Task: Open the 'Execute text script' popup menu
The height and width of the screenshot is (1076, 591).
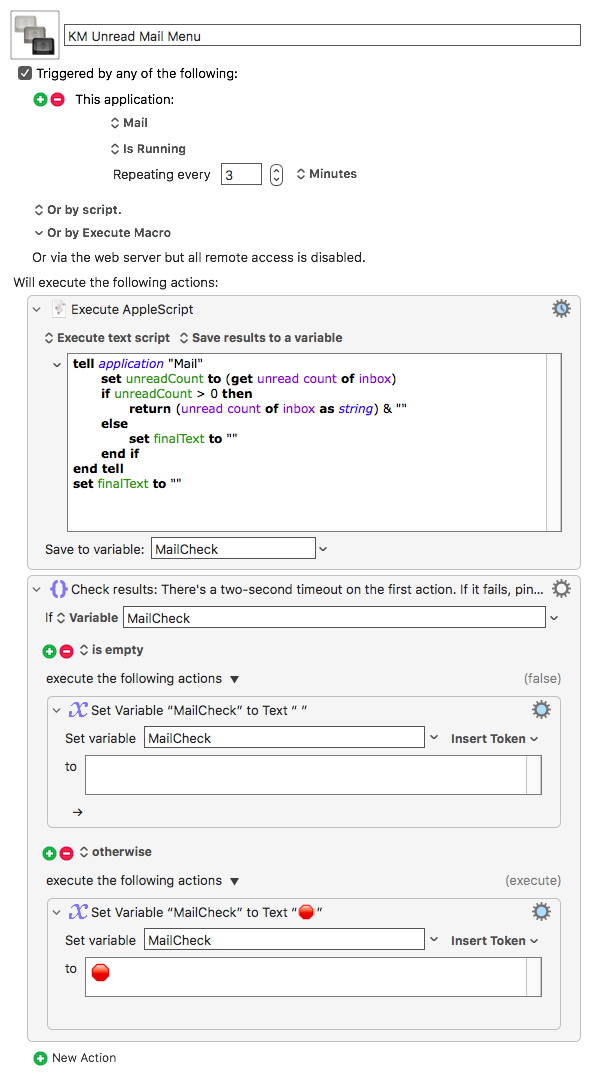Action: (x=107, y=338)
